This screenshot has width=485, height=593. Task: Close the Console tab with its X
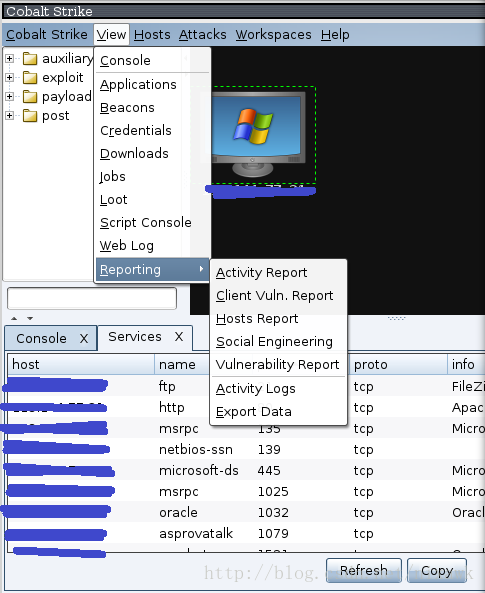pyautogui.click(x=84, y=338)
